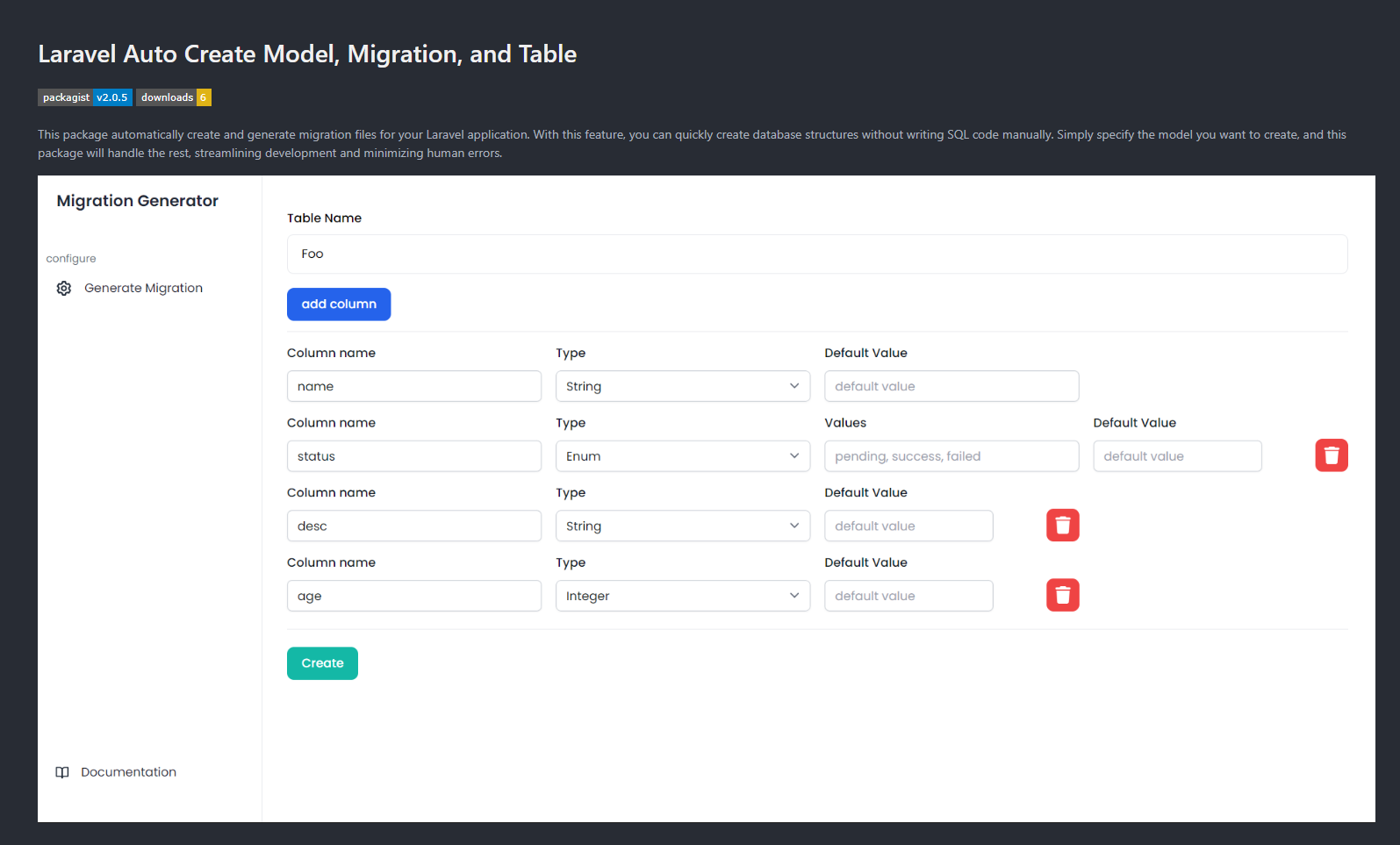Open the downloads count badge

(174, 97)
